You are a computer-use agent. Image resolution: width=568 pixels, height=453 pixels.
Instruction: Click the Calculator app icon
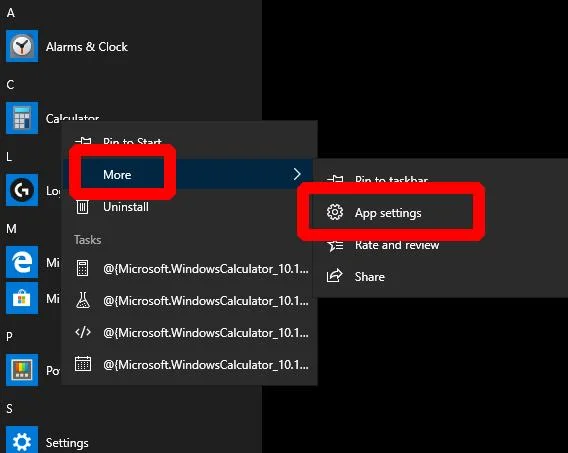point(22,118)
